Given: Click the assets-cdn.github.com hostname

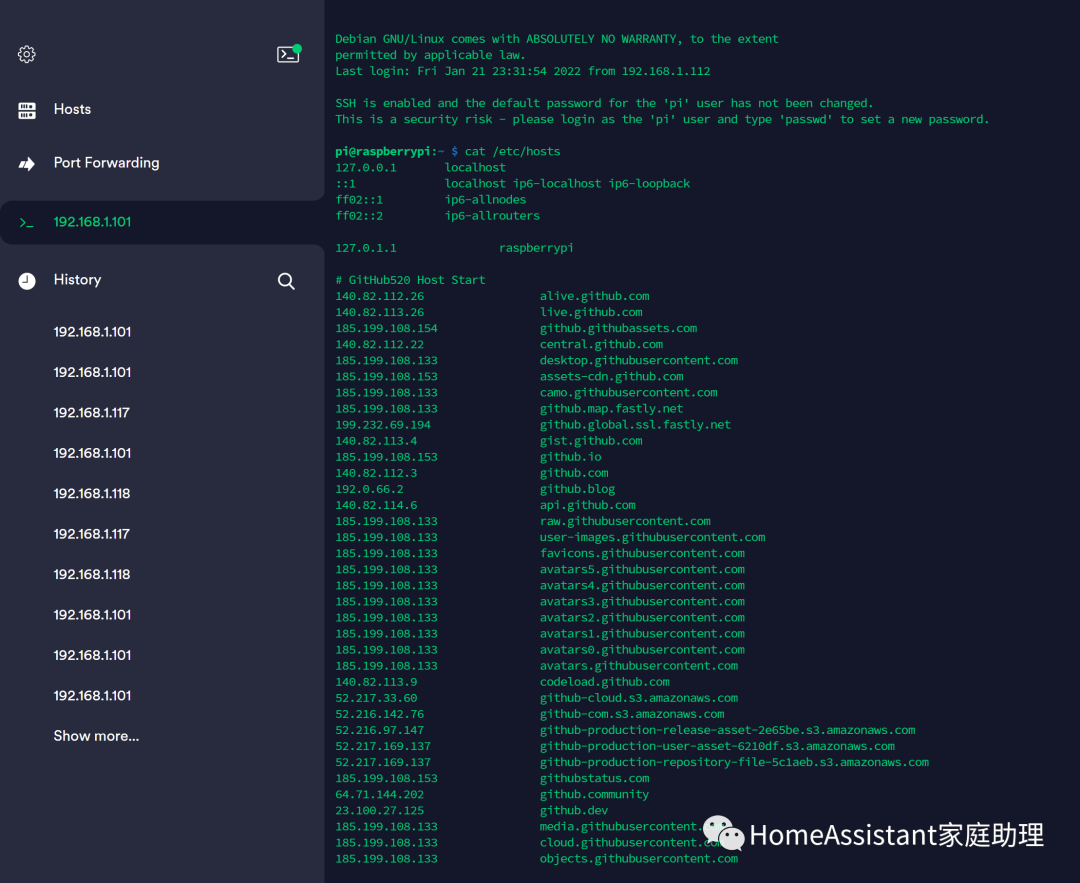Looking at the screenshot, I should pyautogui.click(x=612, y=377).
